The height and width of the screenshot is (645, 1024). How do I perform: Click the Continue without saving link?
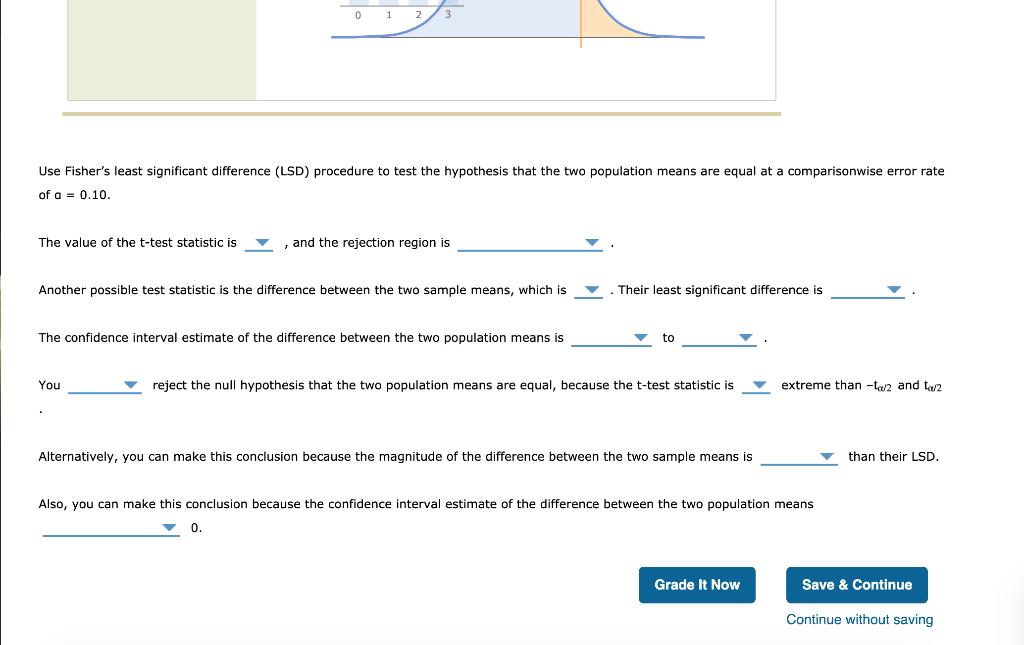coord(859,619)
